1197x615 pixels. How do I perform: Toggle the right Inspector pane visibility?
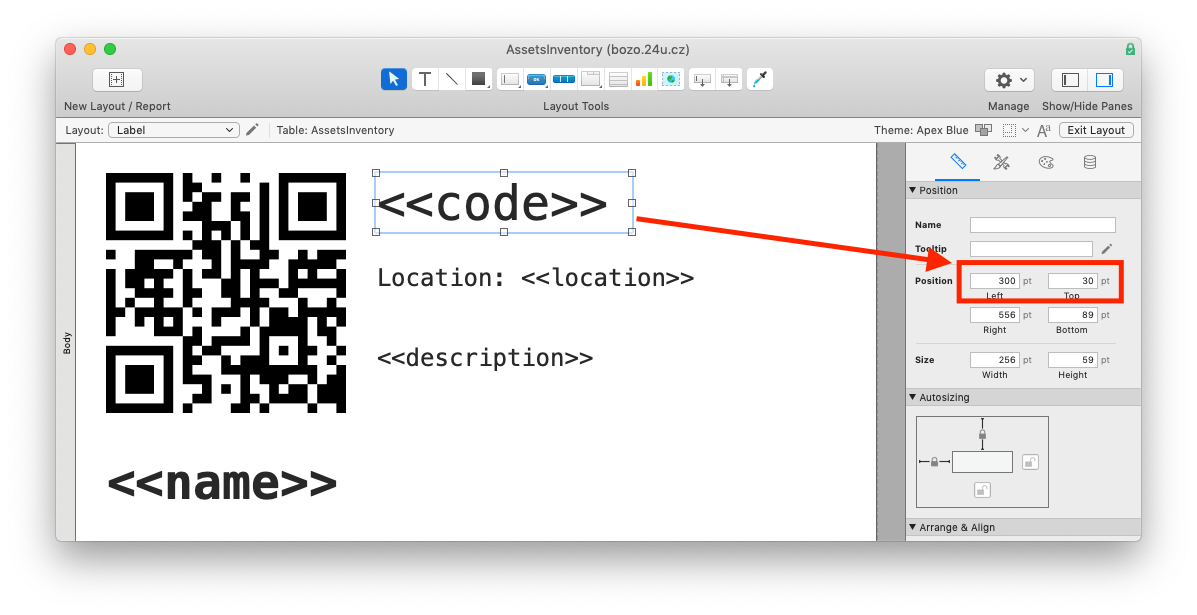point(1105,79)
